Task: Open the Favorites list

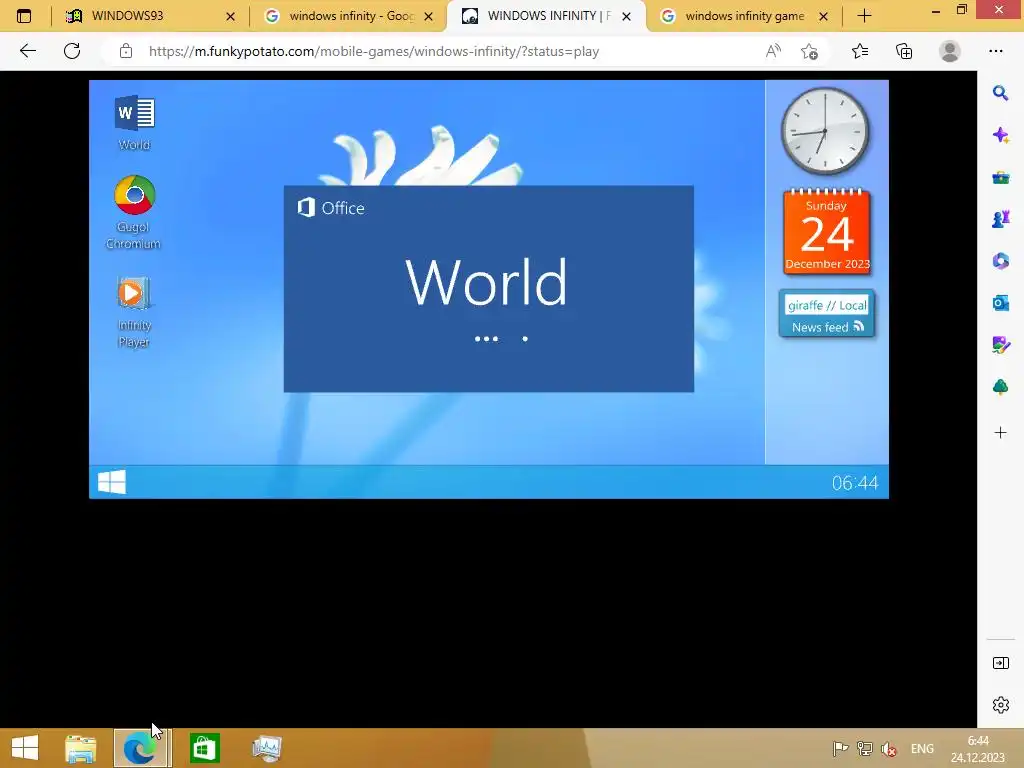Action: [x=860, y=51]
